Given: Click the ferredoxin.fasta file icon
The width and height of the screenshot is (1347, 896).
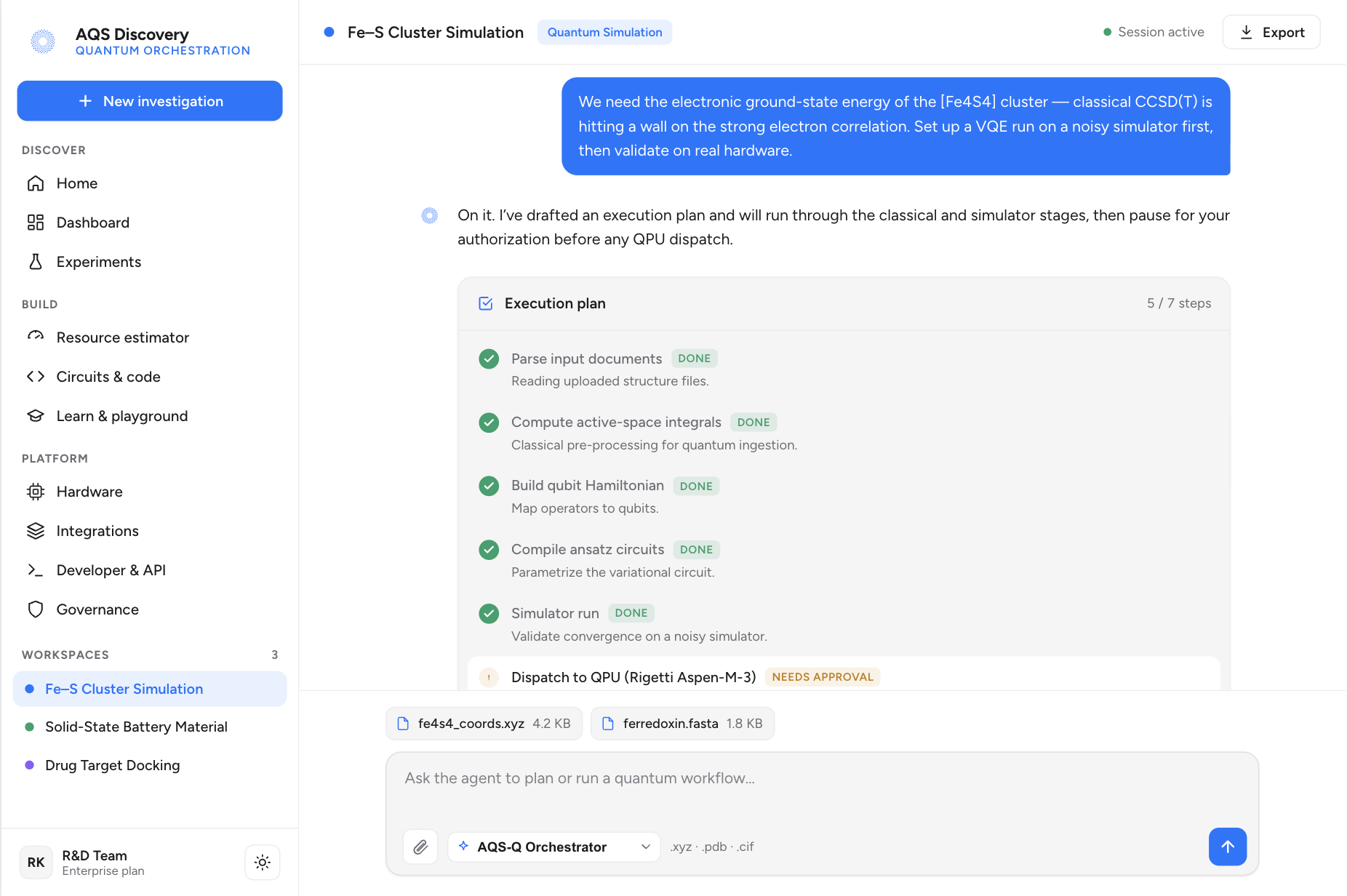Looking at the screenshot, I should pyautogui.click(x=608, y=724).
